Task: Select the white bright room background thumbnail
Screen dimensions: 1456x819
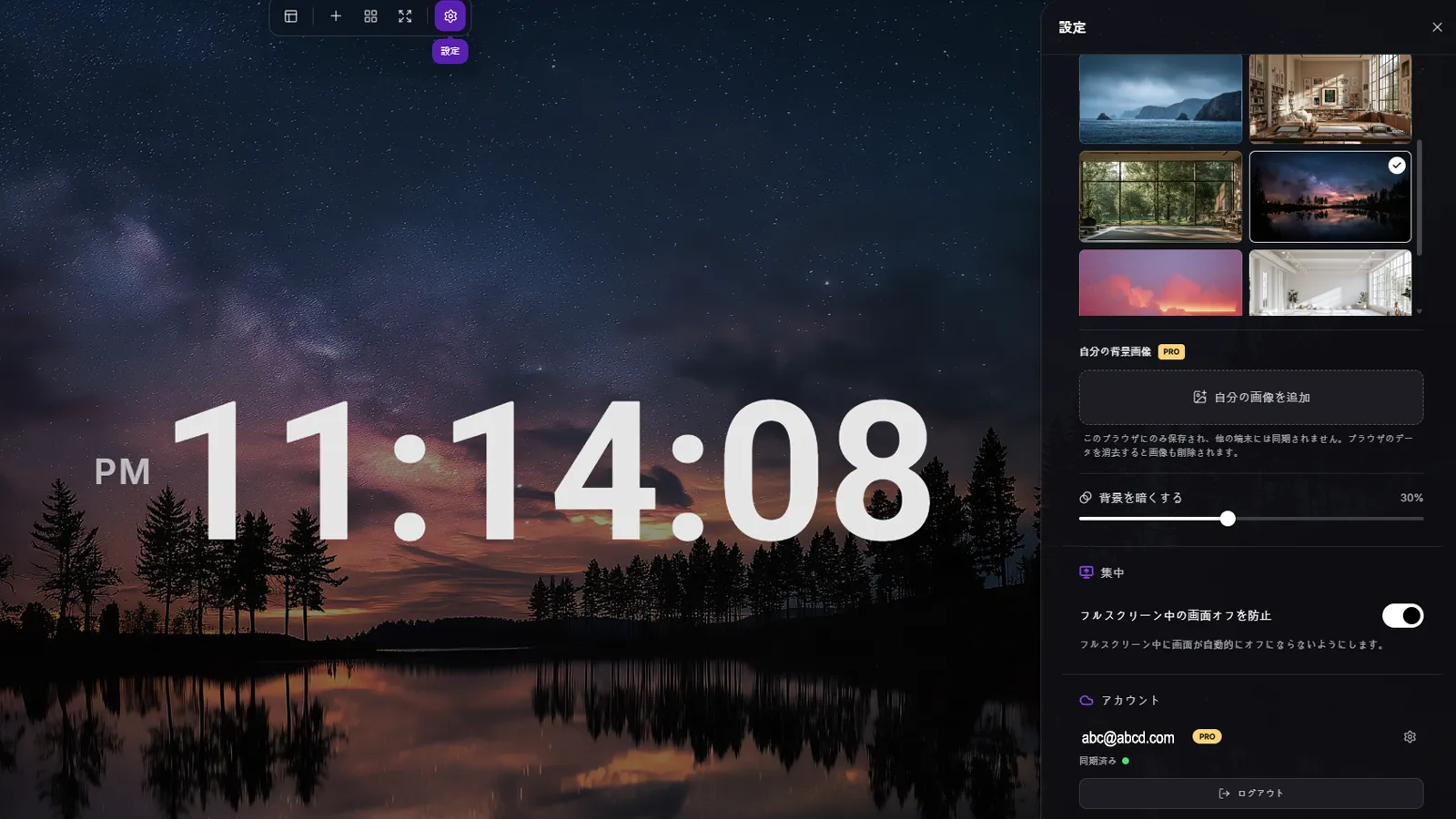Action: [x=1330, y=283]
